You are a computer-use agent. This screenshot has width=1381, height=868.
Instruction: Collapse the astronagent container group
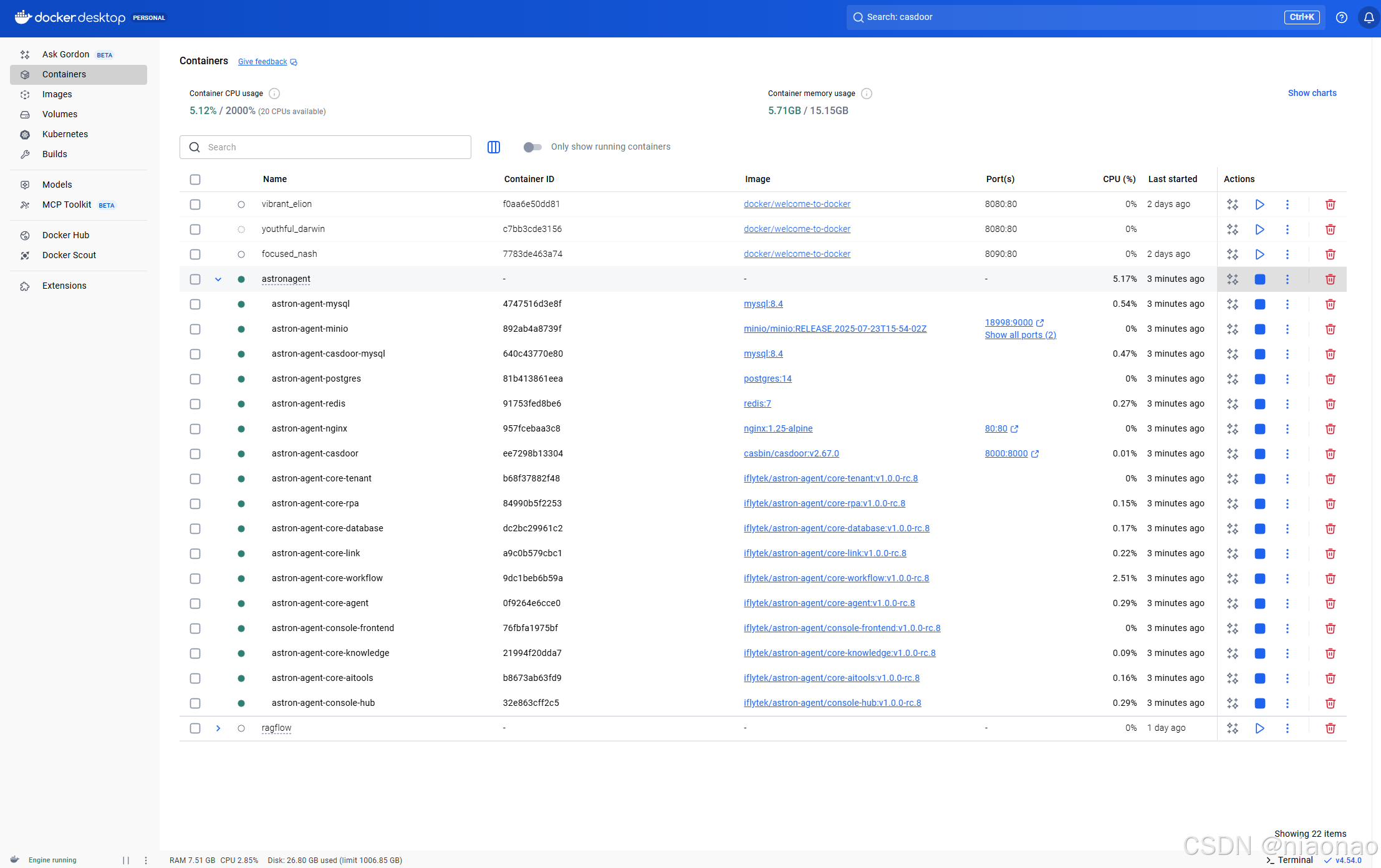218,279
